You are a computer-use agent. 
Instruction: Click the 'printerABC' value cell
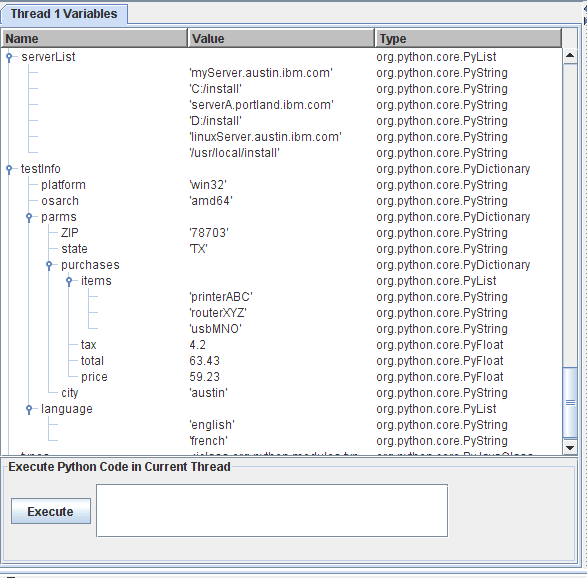point(221,297)
